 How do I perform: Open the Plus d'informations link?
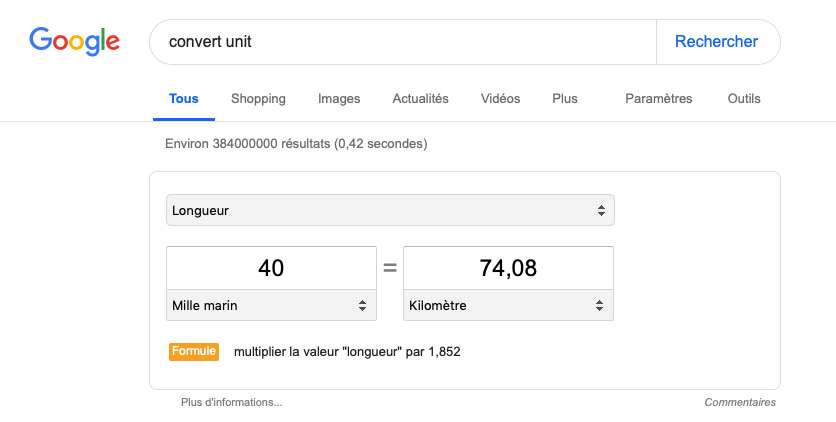[x=231, y=403]
